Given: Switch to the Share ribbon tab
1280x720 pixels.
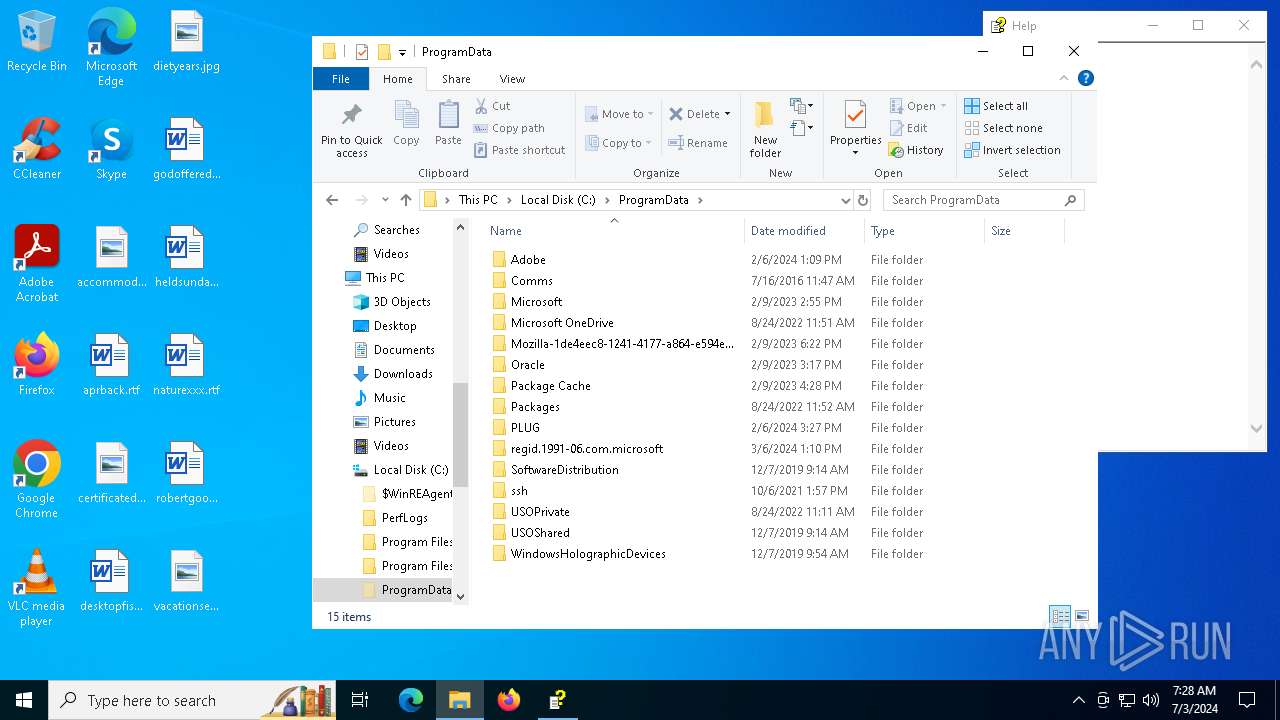Looking at the screenshot, I should pos(456,79).
